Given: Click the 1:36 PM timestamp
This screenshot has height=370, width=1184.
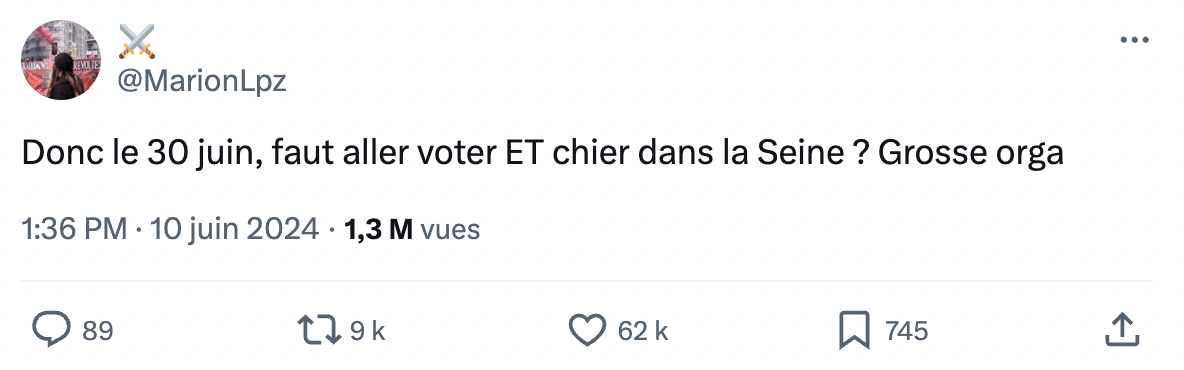Looking at the screenshot, I should (x=75, y=229).
